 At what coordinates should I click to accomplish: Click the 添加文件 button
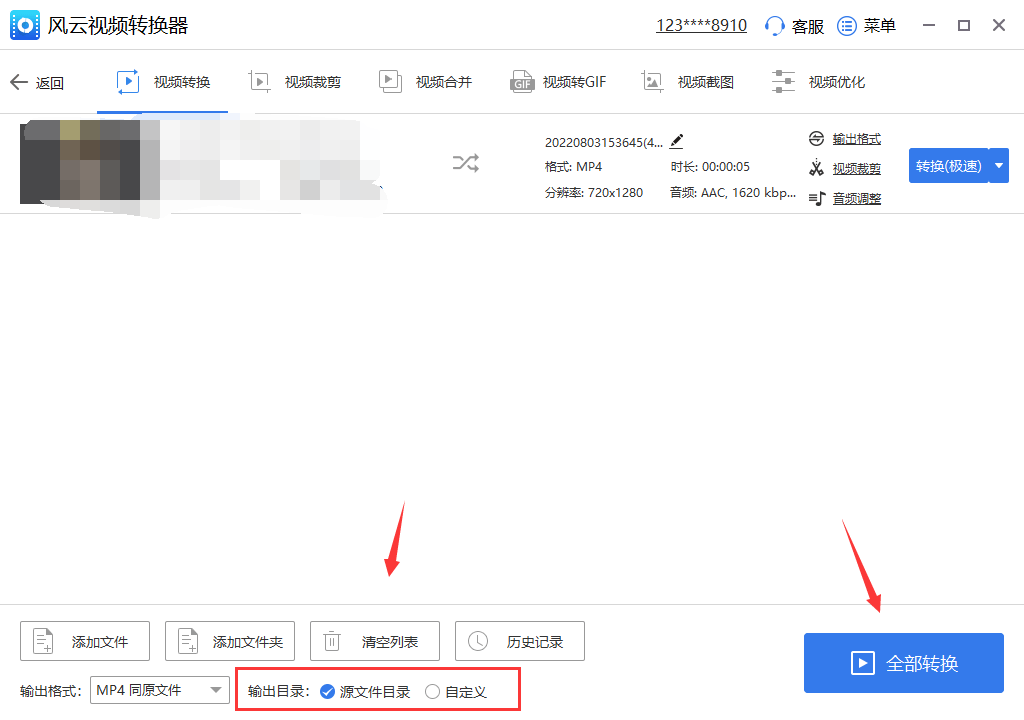85,642
